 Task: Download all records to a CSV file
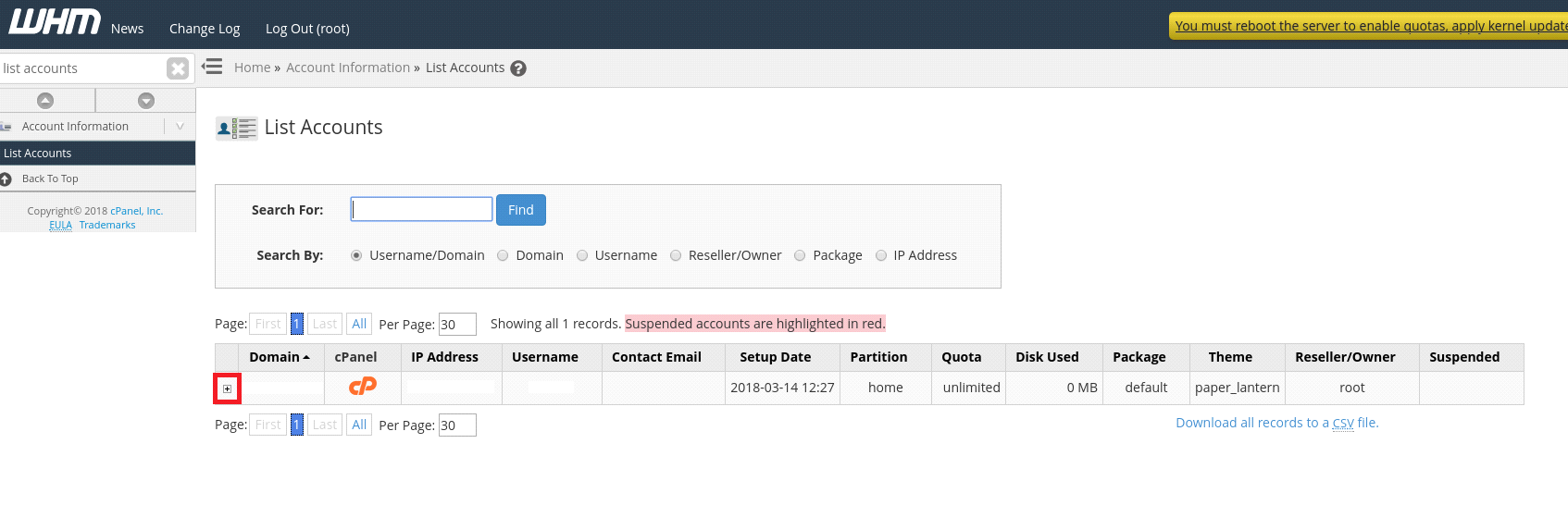pyautogui.click(x=1277, y=423)
